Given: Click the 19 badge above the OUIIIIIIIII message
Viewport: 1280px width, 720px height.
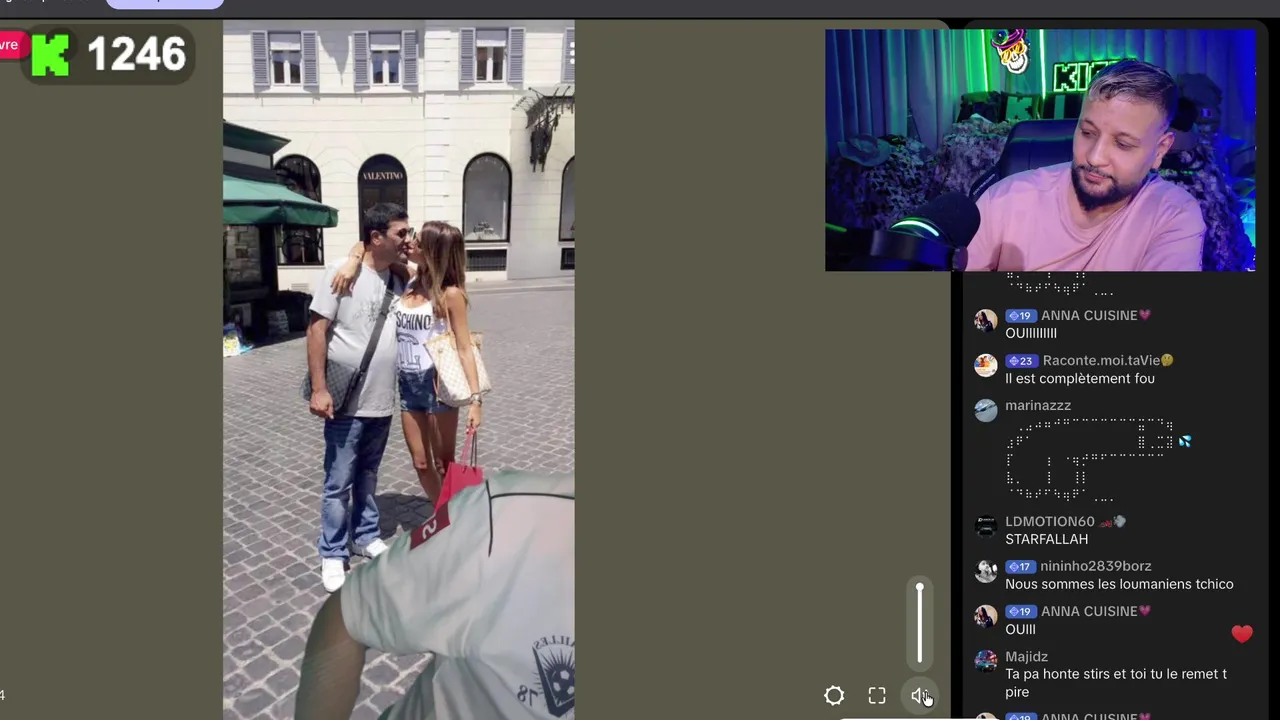Looking at the screenshot, I should coord(1020,316).
